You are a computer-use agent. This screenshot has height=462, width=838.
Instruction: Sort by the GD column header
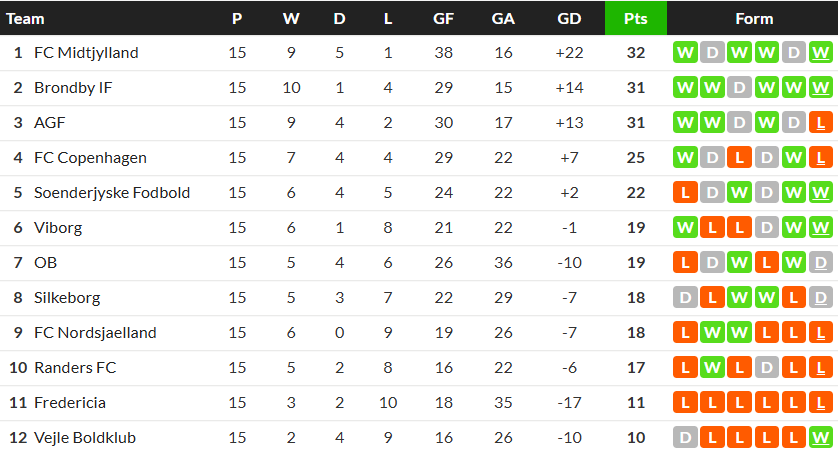tap(569, 18)
